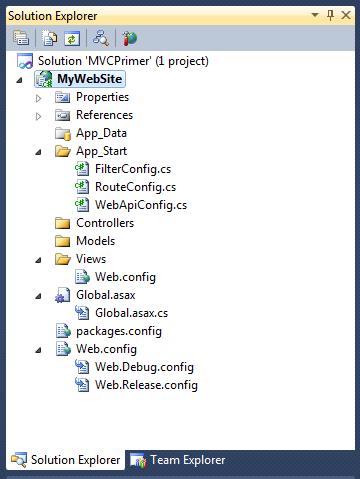Collapse the Views folder
Image resolution: width=360 pixels, height=479 pixels.
coord(38,260)
